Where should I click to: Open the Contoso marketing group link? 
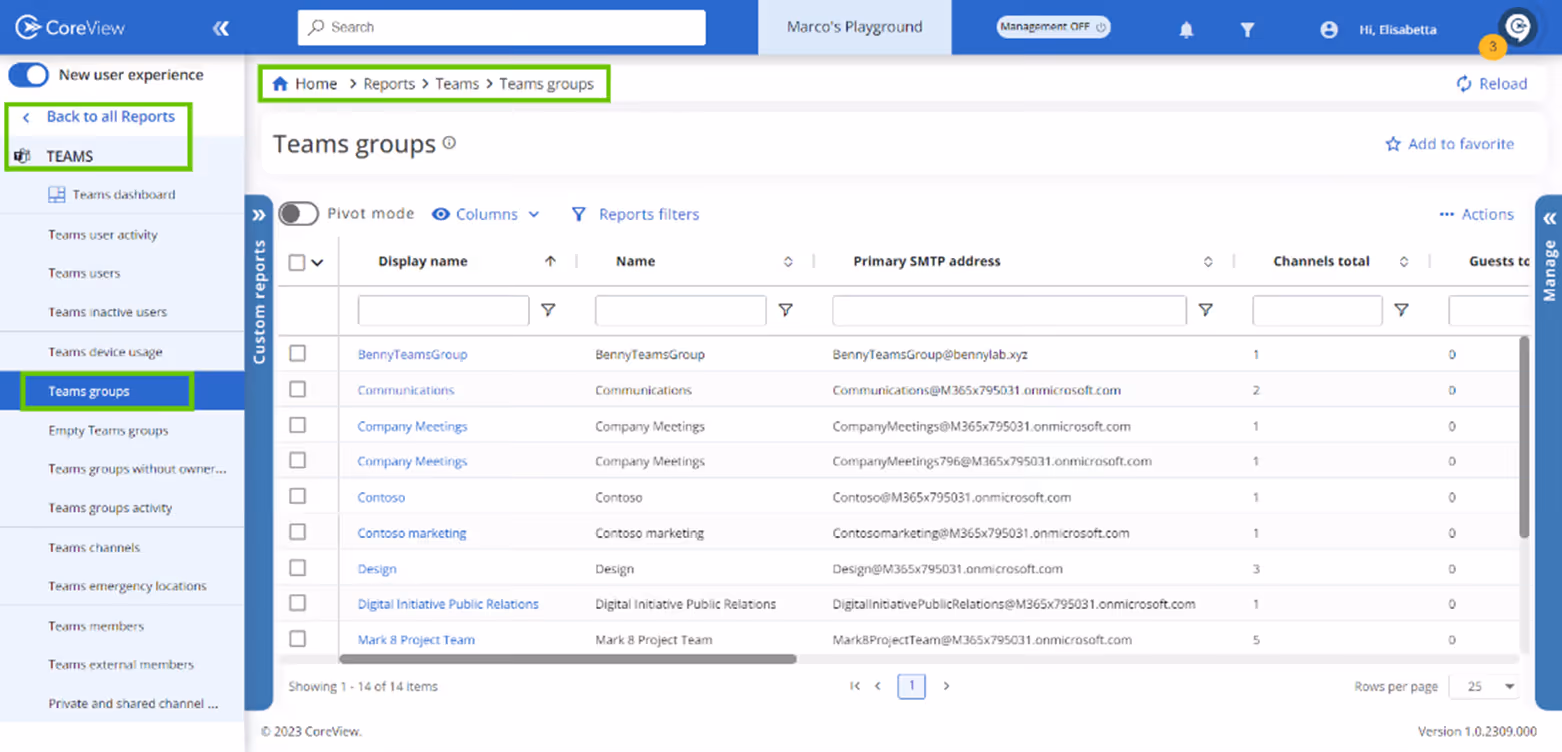pos(411,532)
